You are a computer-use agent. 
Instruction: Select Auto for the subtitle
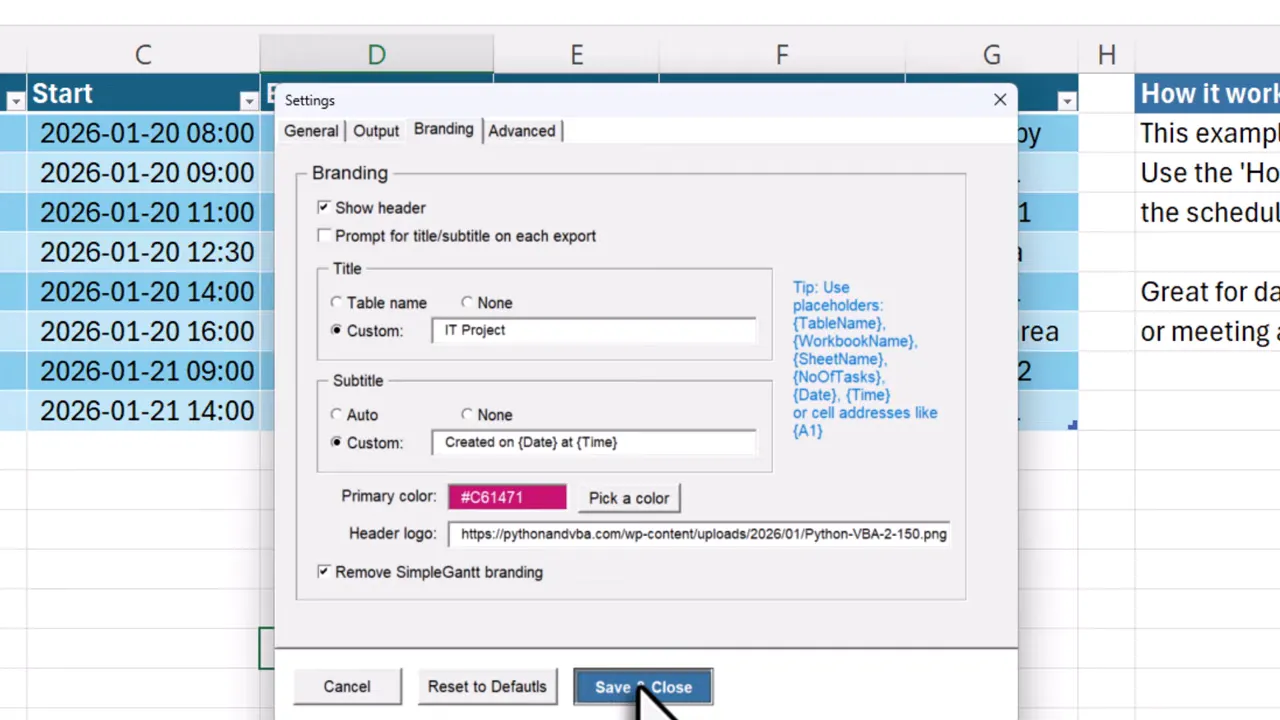(336, 414)
